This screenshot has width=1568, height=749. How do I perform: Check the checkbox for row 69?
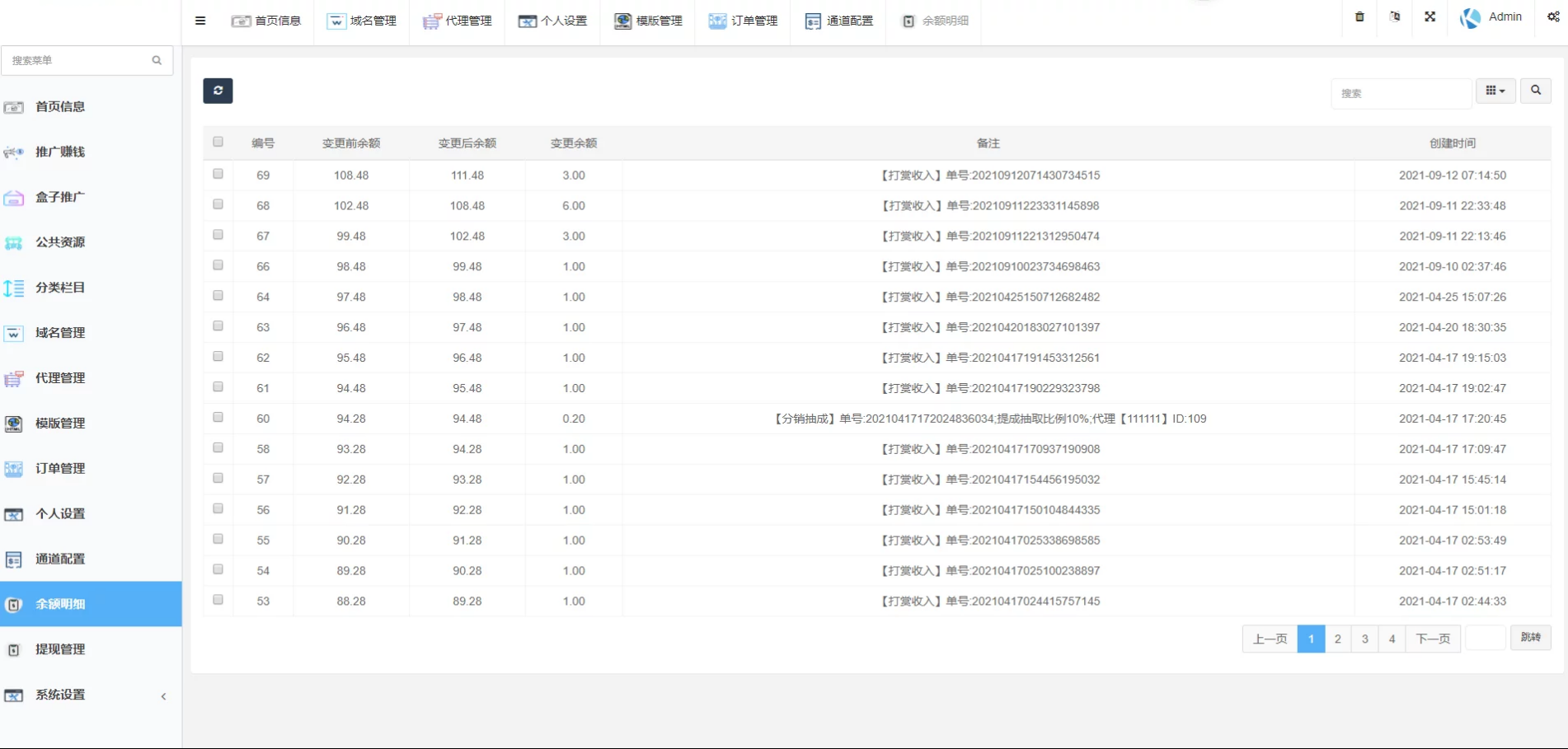218,174
